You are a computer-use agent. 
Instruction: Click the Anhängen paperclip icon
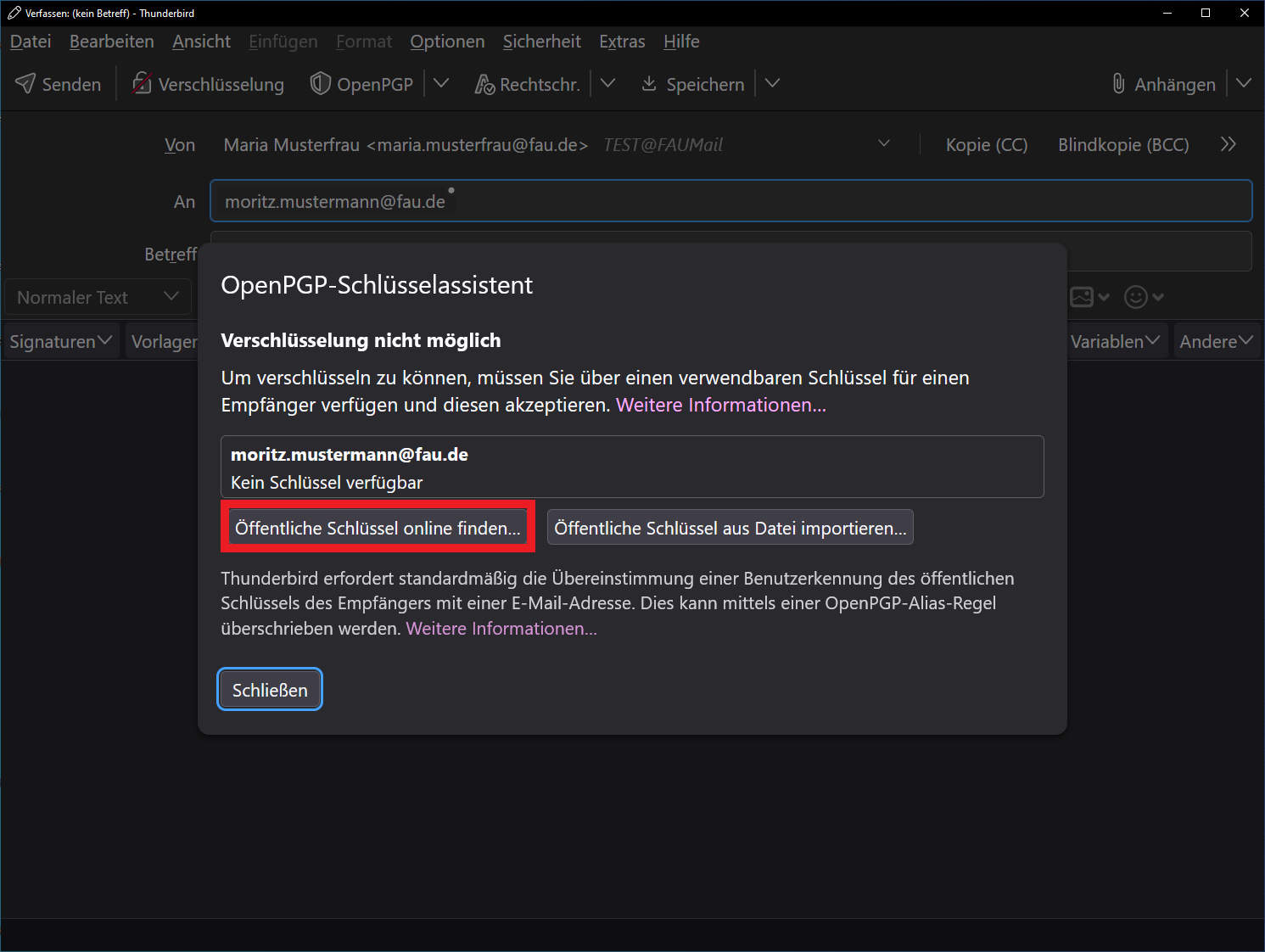tap(1119, 84)
